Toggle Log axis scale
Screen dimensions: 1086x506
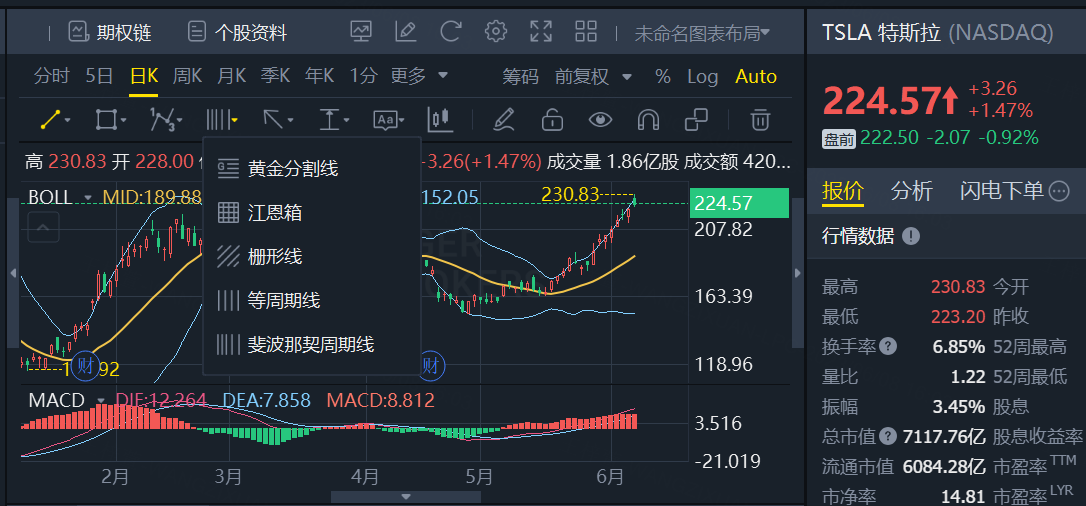pos(702,77)
